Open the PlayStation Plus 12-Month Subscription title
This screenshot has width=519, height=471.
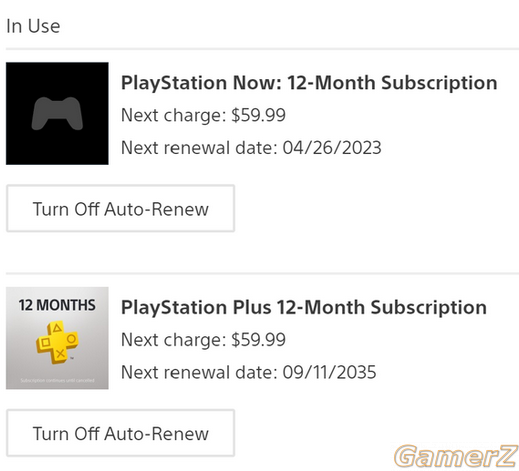[304, 307]
